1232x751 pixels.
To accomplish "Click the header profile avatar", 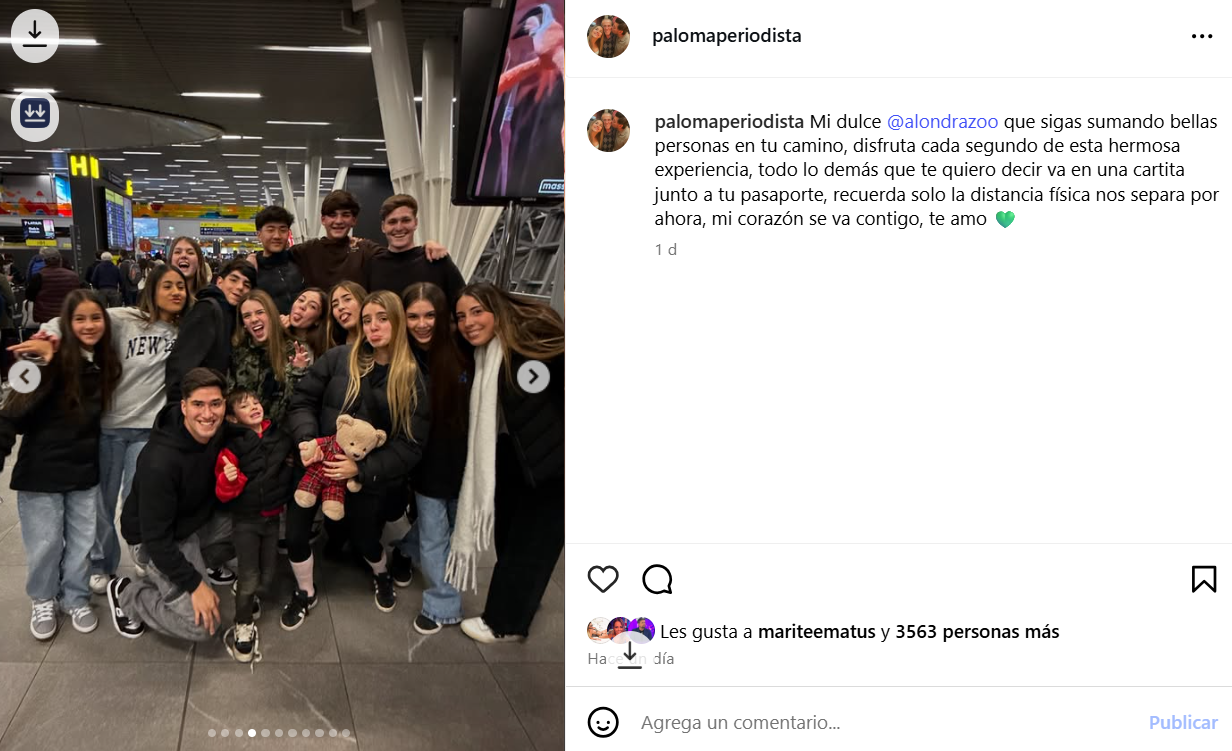I will coord(608,36).
